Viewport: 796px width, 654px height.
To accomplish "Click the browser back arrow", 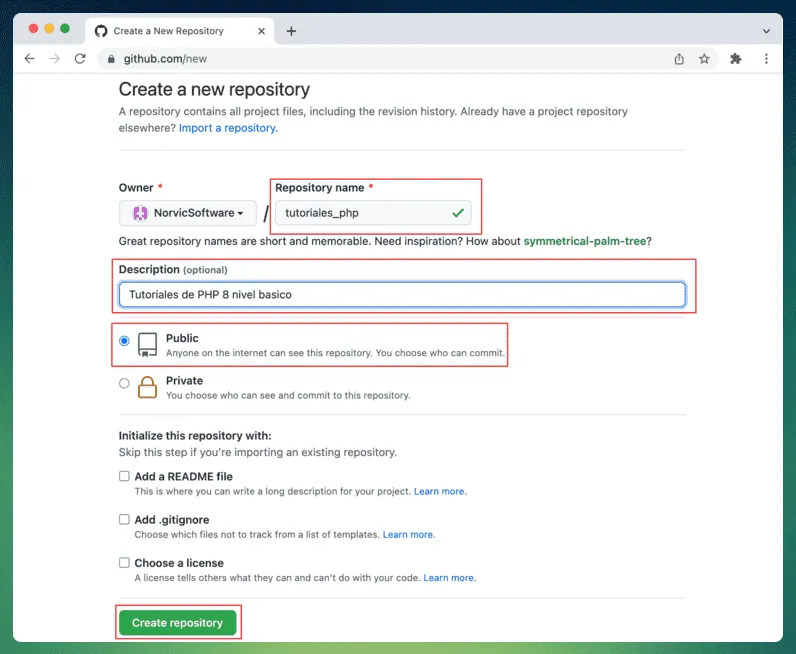I will click(x=29, y=59).
